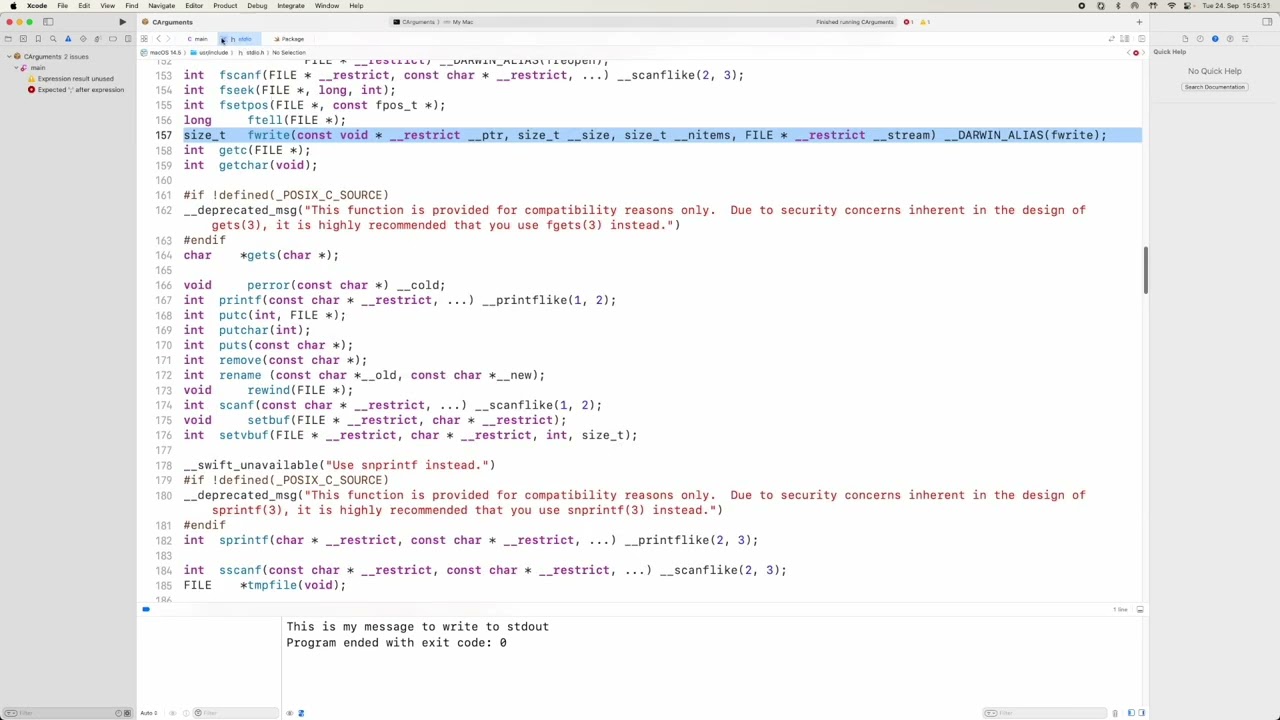This screenshot has width=1280, height=720.
Task: Open the Project navigator folder icon
Action: (9, 39)
